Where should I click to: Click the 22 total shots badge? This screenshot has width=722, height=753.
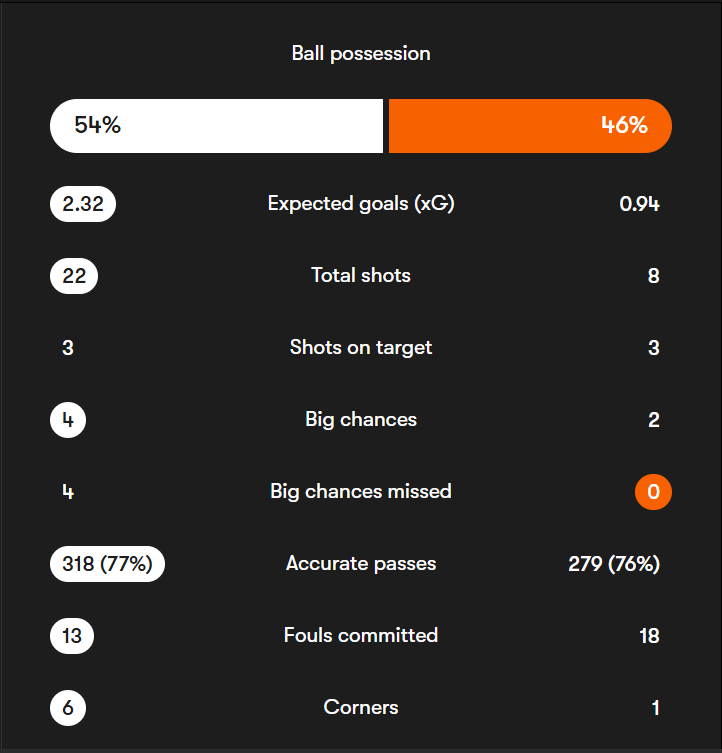(x=74, y=276)
